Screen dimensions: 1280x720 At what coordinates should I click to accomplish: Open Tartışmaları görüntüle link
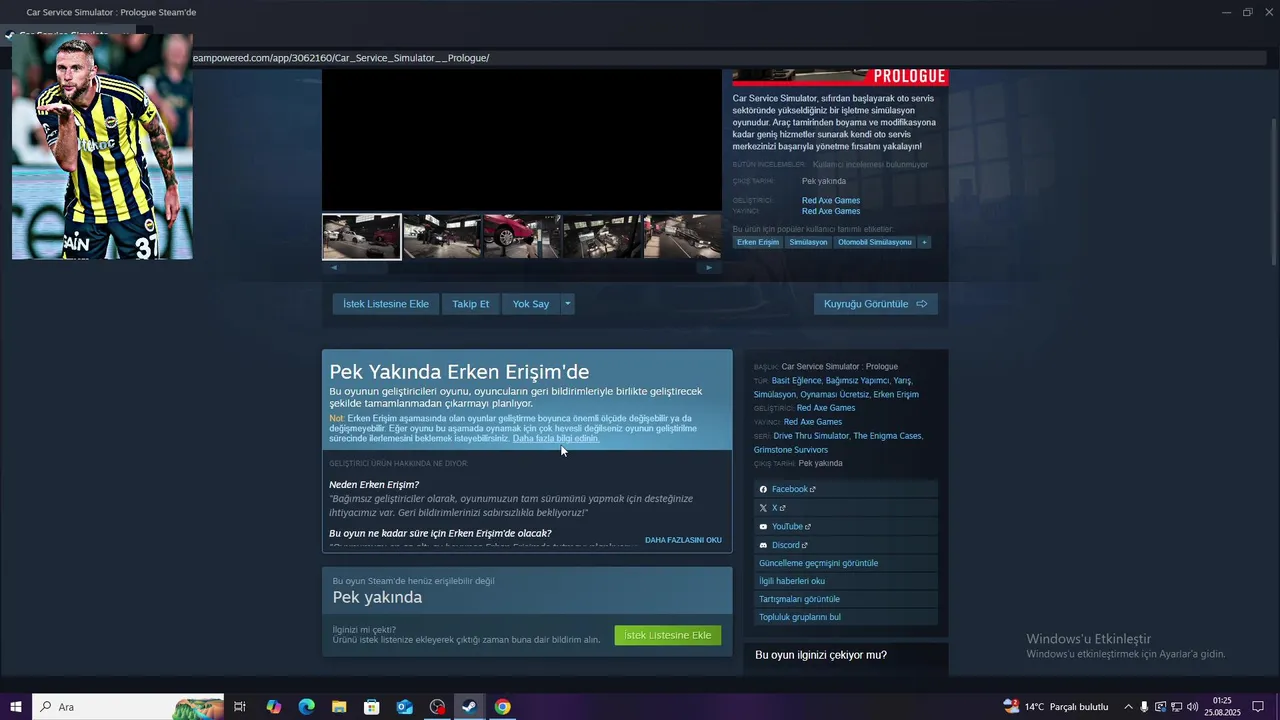846,599
